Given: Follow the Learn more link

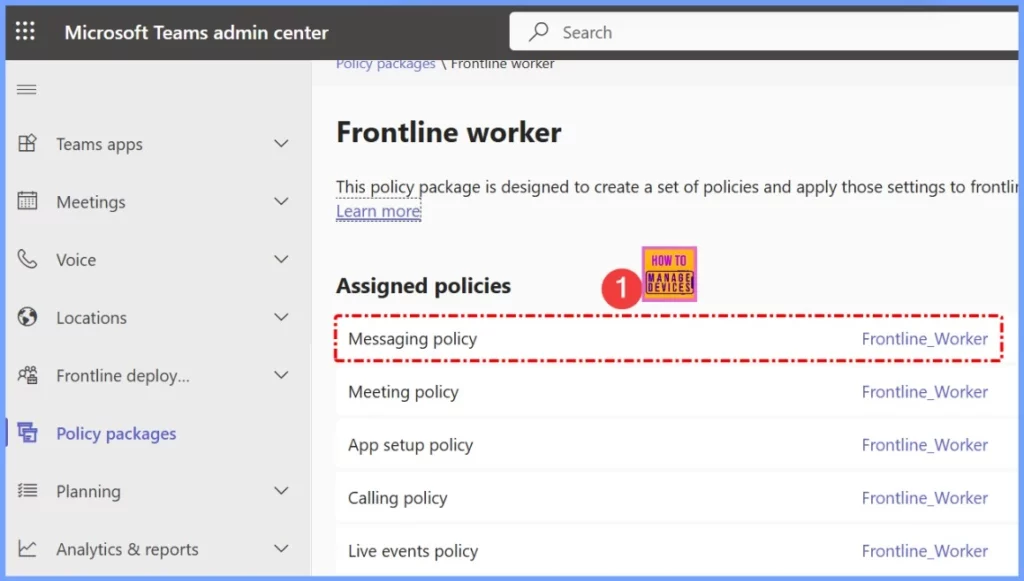Looking at the screenshot, I should pyautogui.click(x=378, y=212).
